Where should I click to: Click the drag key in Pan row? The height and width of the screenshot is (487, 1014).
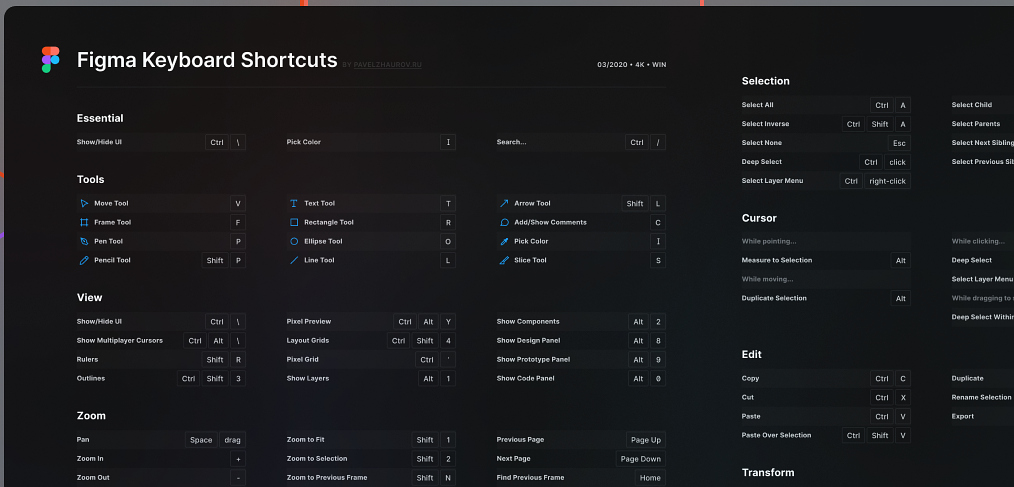click(x=233, y=440)
